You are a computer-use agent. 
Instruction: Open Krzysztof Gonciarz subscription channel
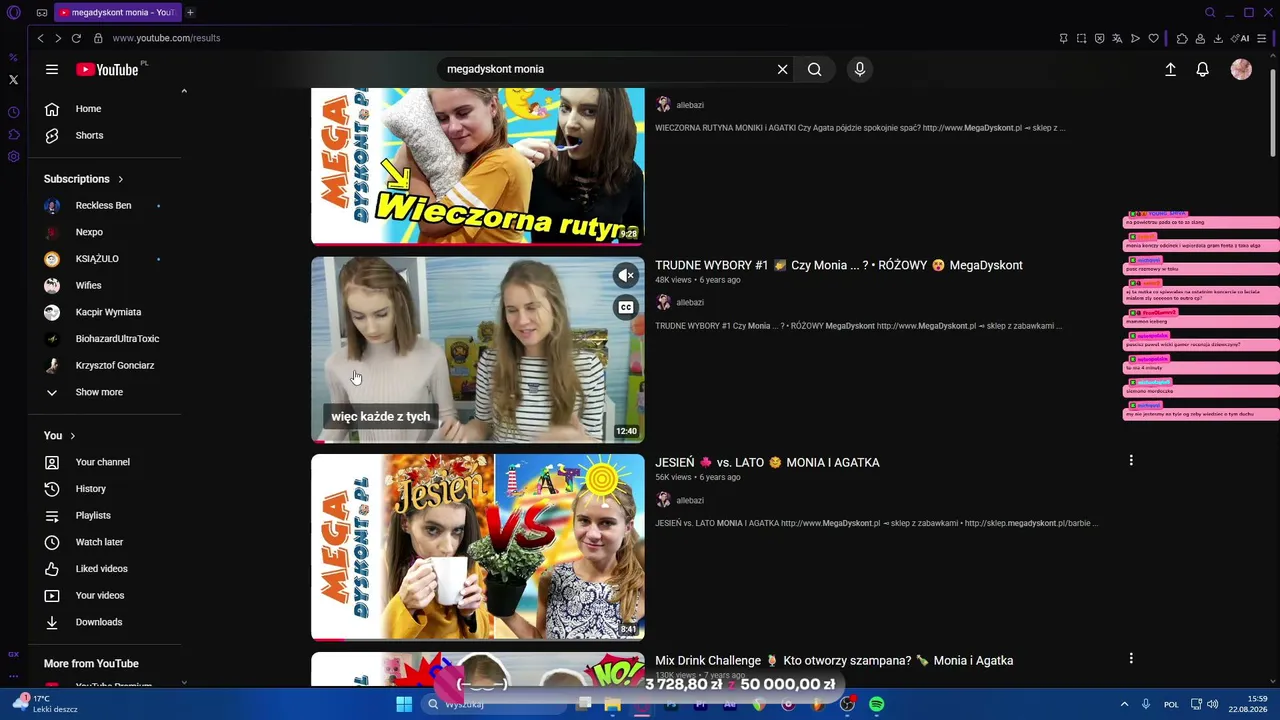pos(105,366)
